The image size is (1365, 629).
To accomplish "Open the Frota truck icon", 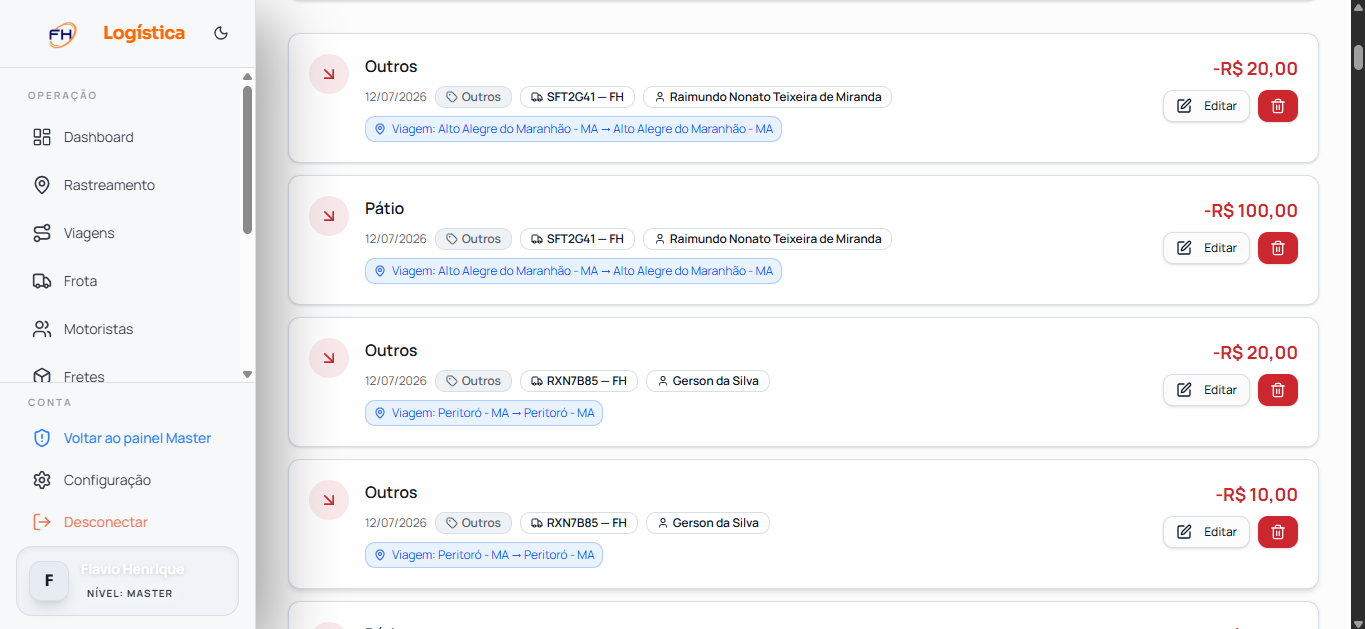I will click(42, 281).
